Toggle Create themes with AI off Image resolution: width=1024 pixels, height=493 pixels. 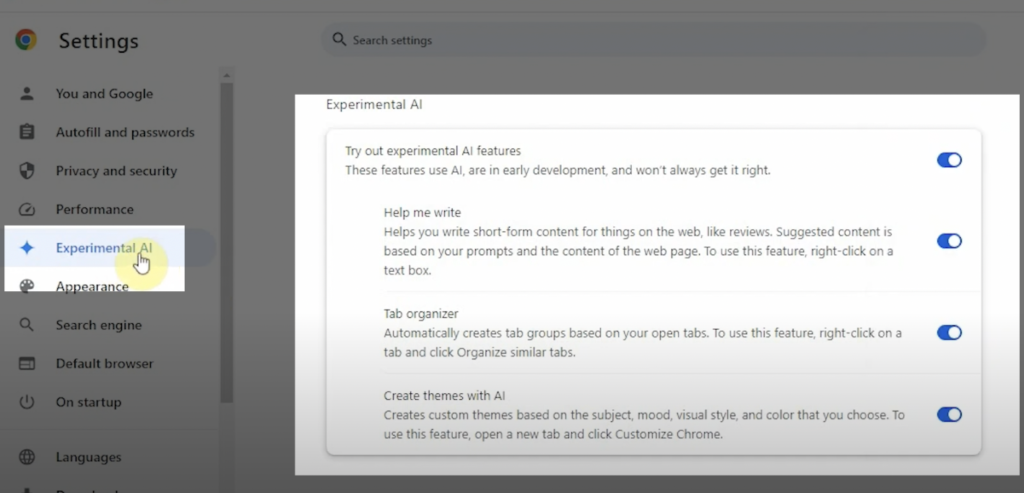point(948,414)
